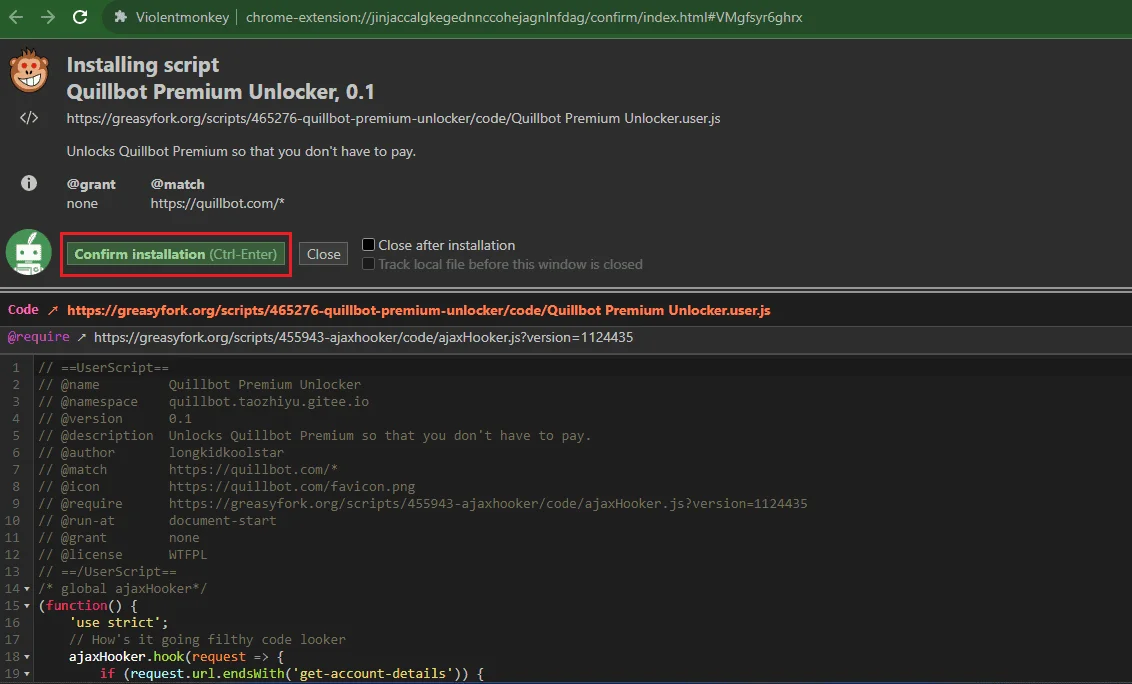The width and height of the screenshot is (1132, 684).
Task: Toggle Track local file before window closed
Action: pyautogui.click(x=368, y=264)
